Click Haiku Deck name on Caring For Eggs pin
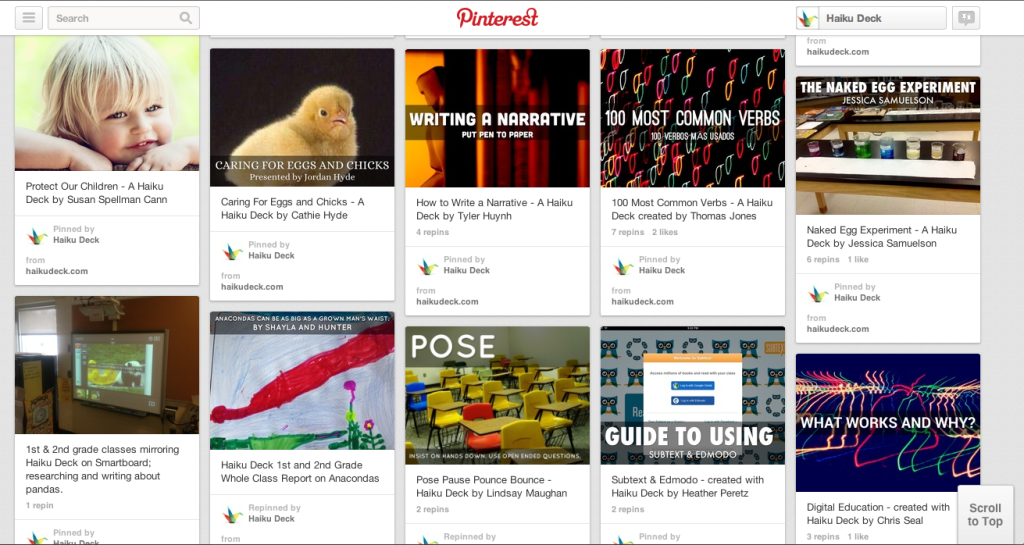The height and width of the screenshot is (545, 1024). click(272, 255)
